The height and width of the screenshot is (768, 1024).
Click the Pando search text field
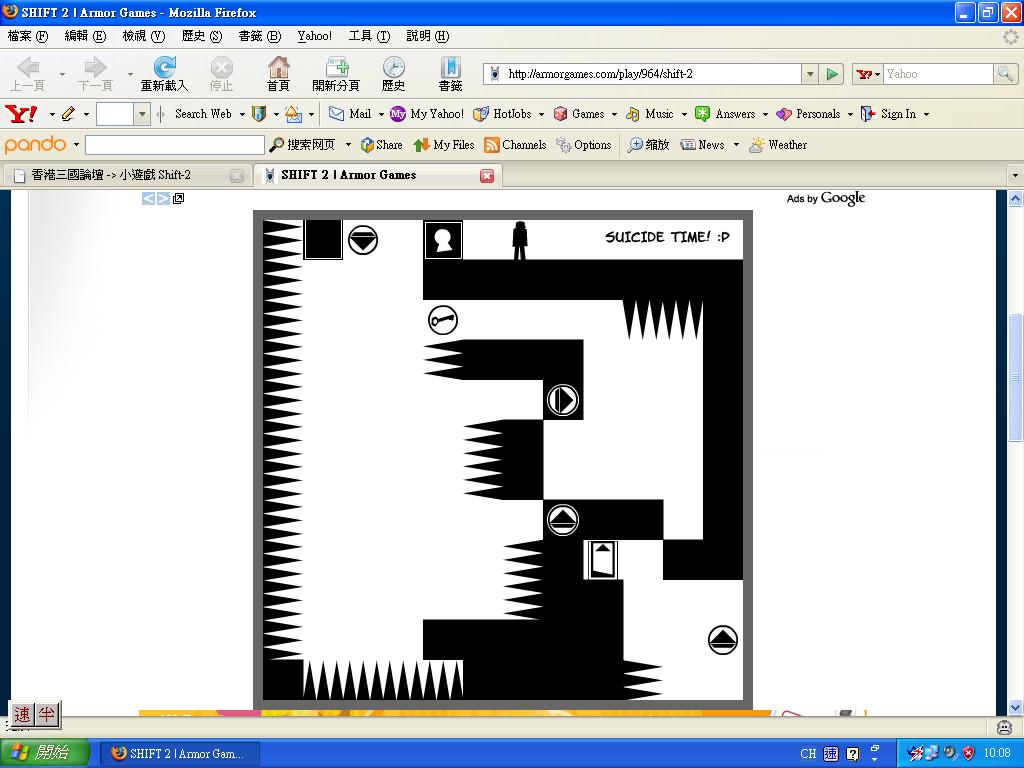click(x=174, y=144)
